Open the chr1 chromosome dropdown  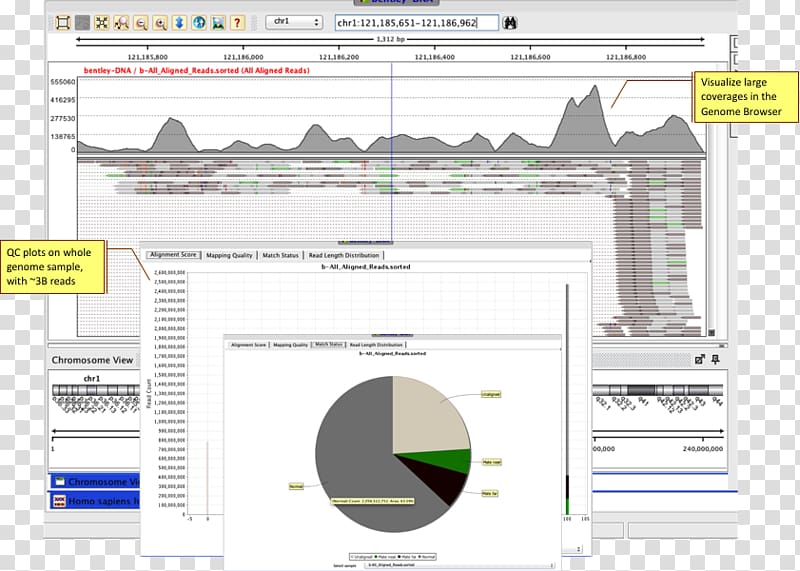click(x=294, y=22)
